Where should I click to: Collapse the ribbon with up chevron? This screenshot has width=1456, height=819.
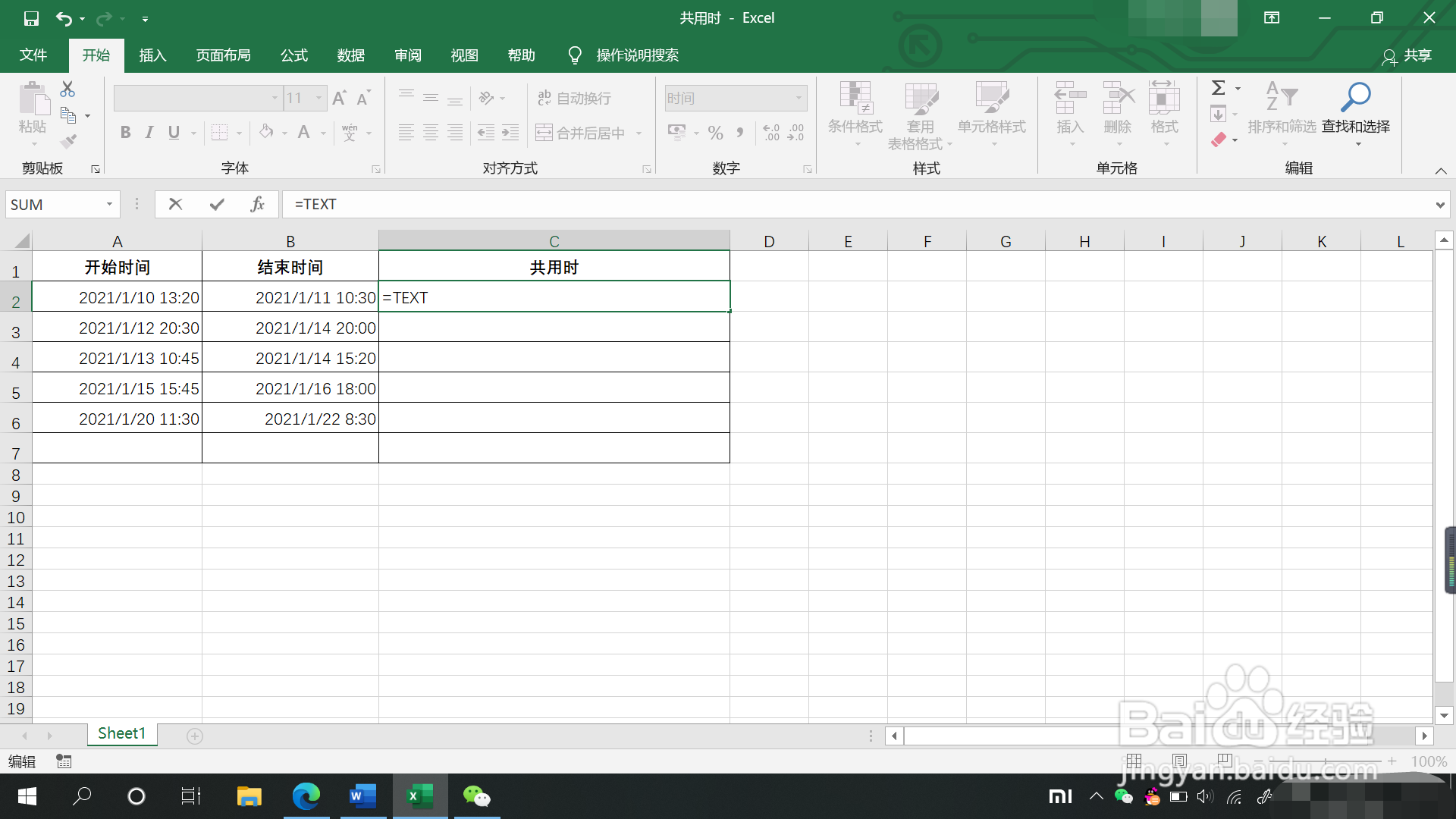1440,171
